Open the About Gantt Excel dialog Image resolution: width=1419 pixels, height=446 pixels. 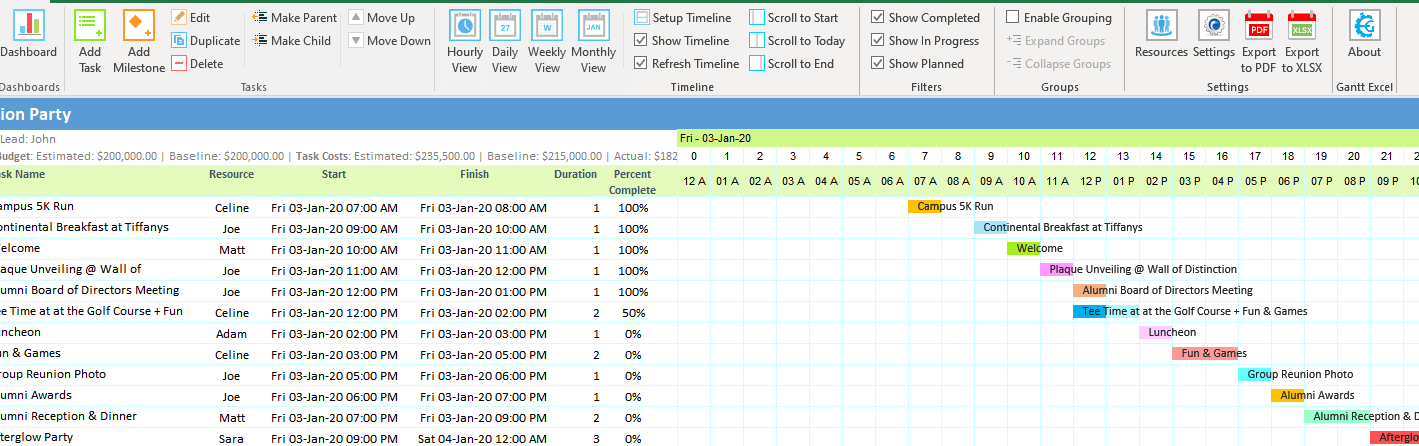(x=1364, y=27)
